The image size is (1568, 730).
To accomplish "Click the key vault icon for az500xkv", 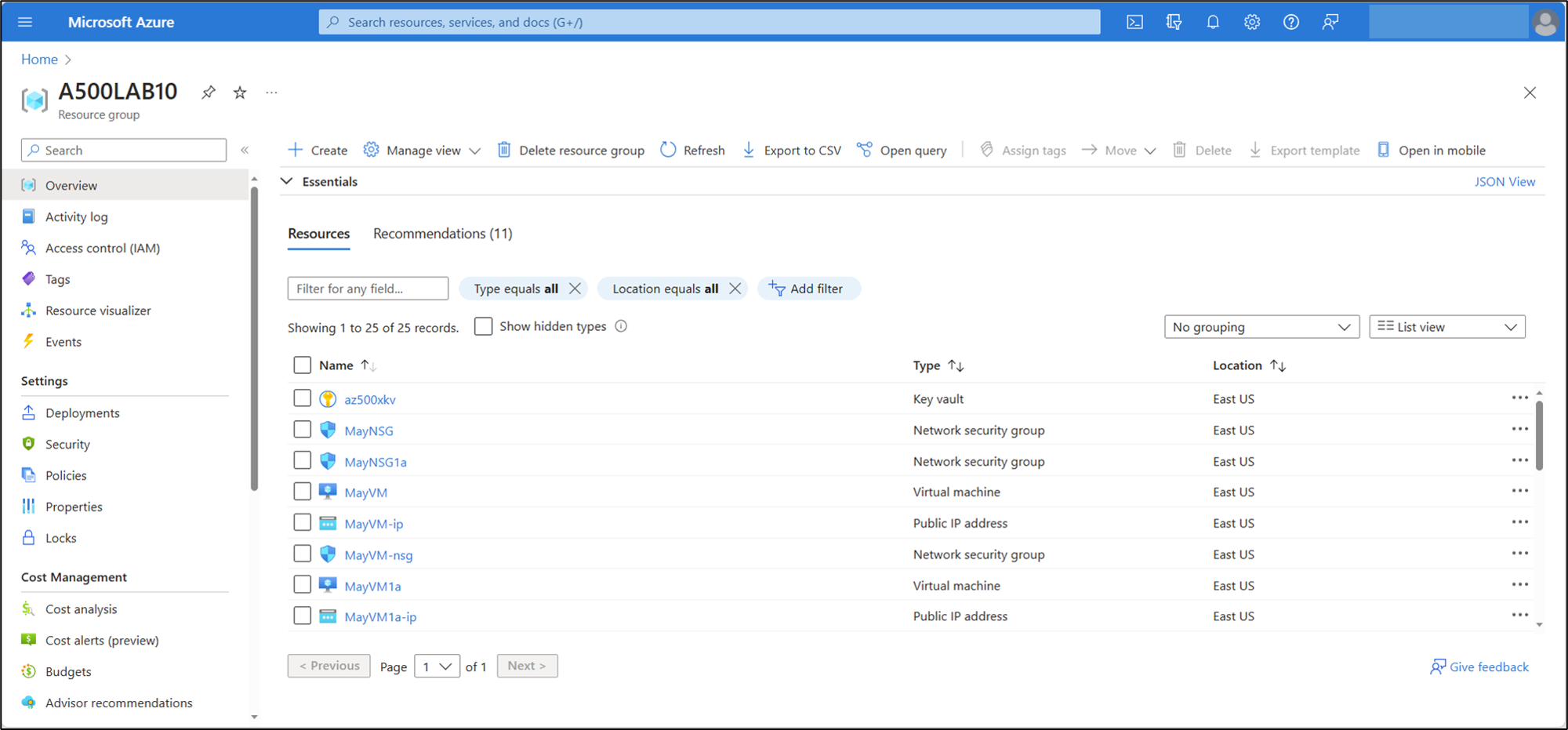I will tap(328, 399).
